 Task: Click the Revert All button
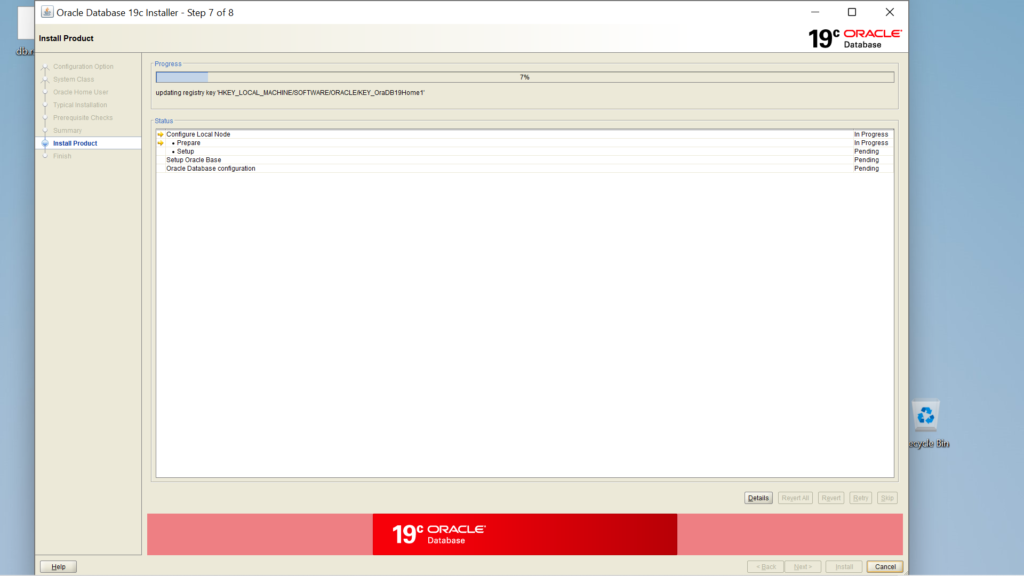pos(794,497)
